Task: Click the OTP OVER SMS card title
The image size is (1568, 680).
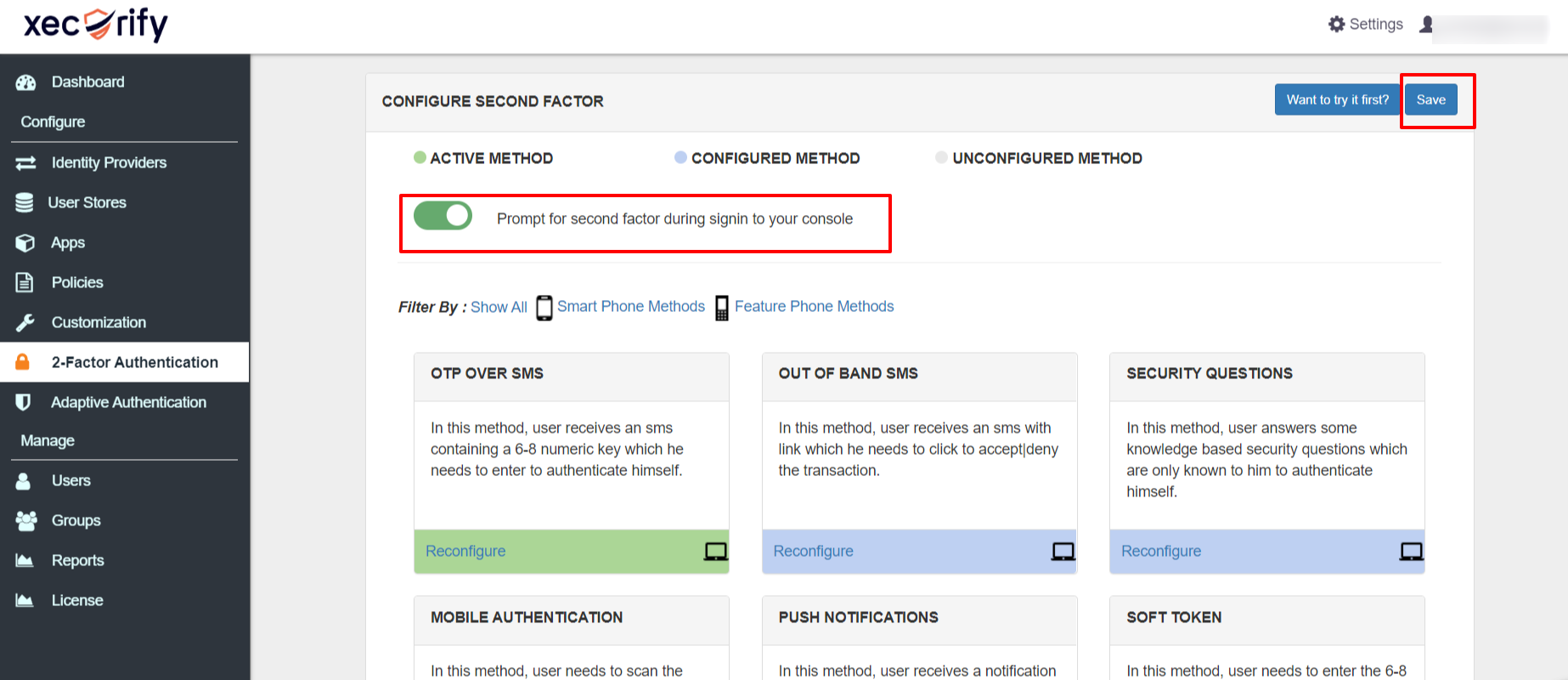Action: tap(487, 373)
